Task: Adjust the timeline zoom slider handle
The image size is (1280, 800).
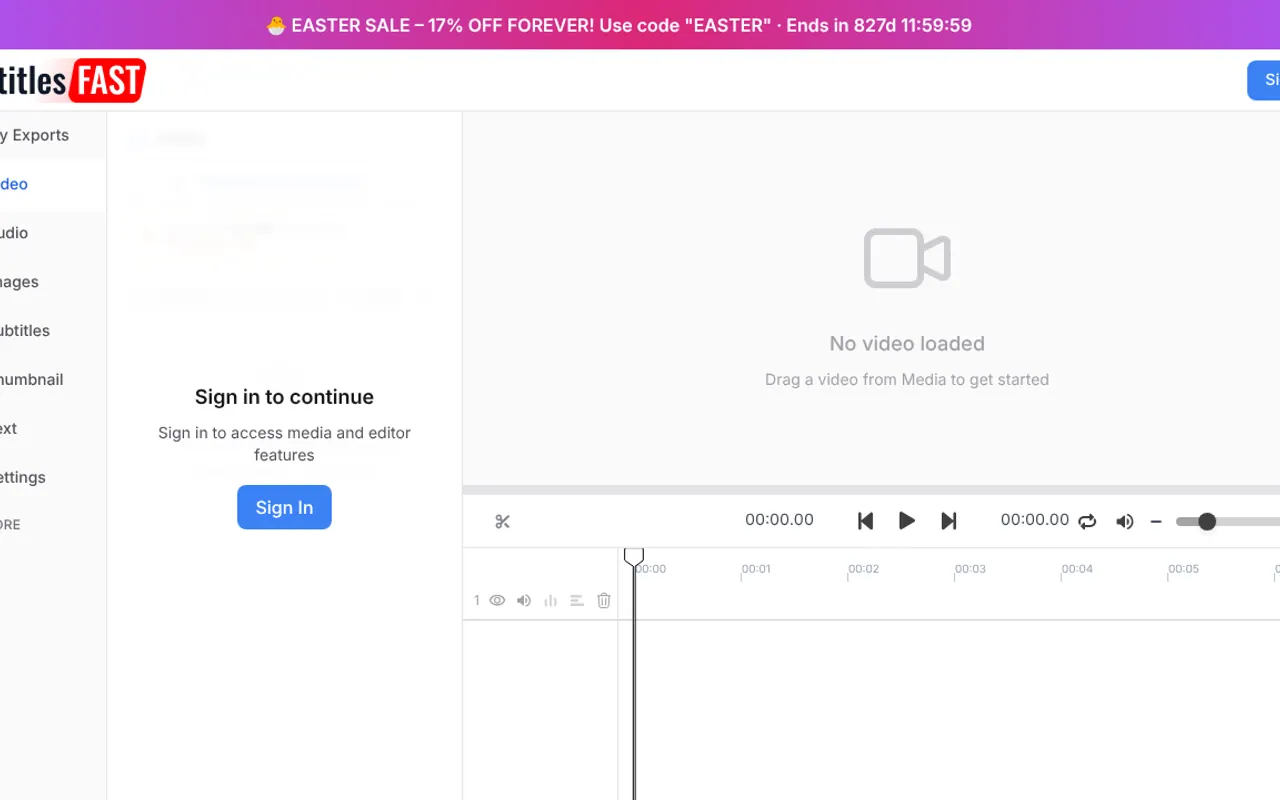Action: pos(1207,521)
